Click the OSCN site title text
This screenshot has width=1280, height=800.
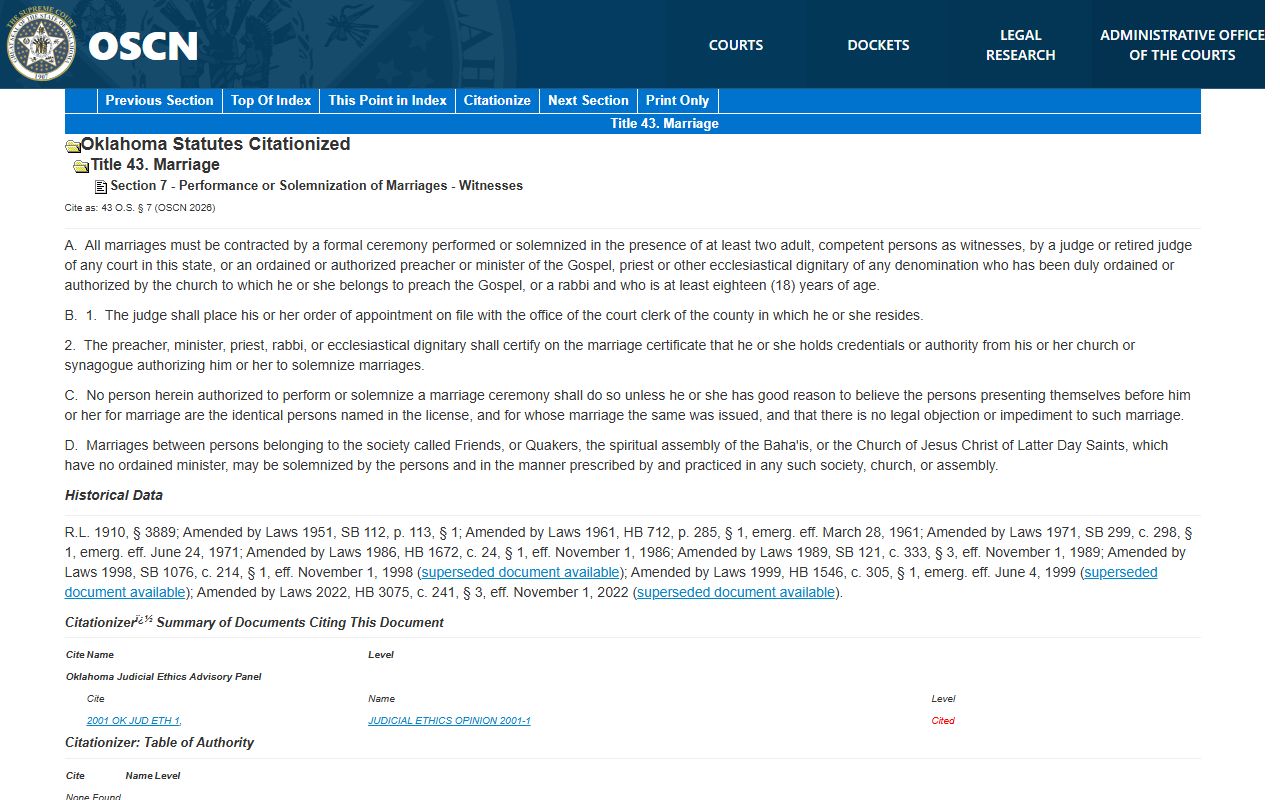(143, 46)
